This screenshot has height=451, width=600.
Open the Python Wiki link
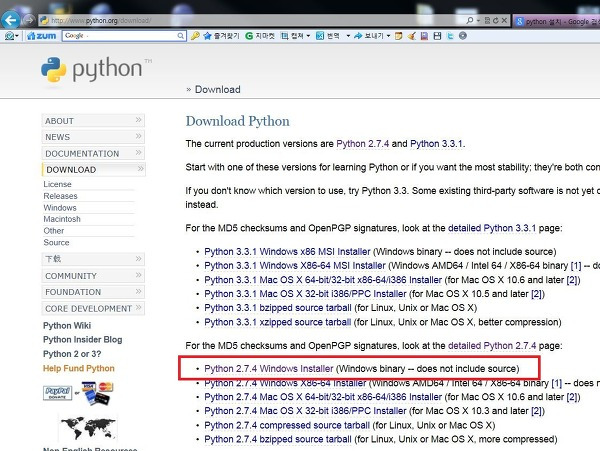pyautogui.click(x=67, y=326)
